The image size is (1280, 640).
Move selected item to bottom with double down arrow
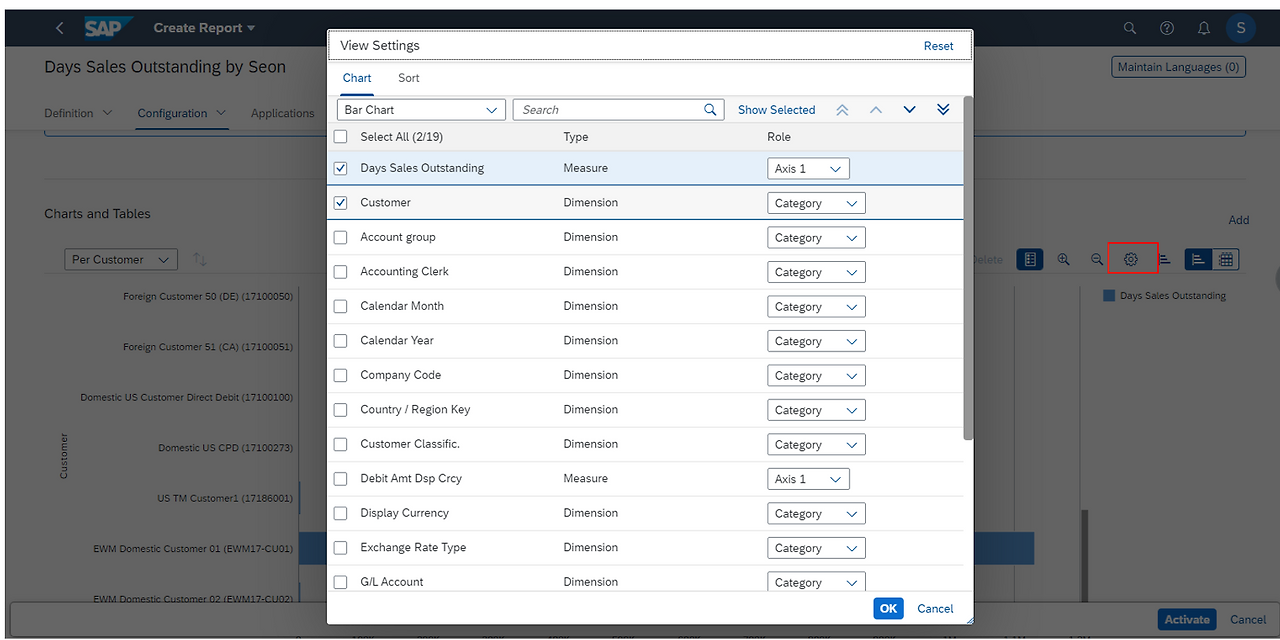943,110
